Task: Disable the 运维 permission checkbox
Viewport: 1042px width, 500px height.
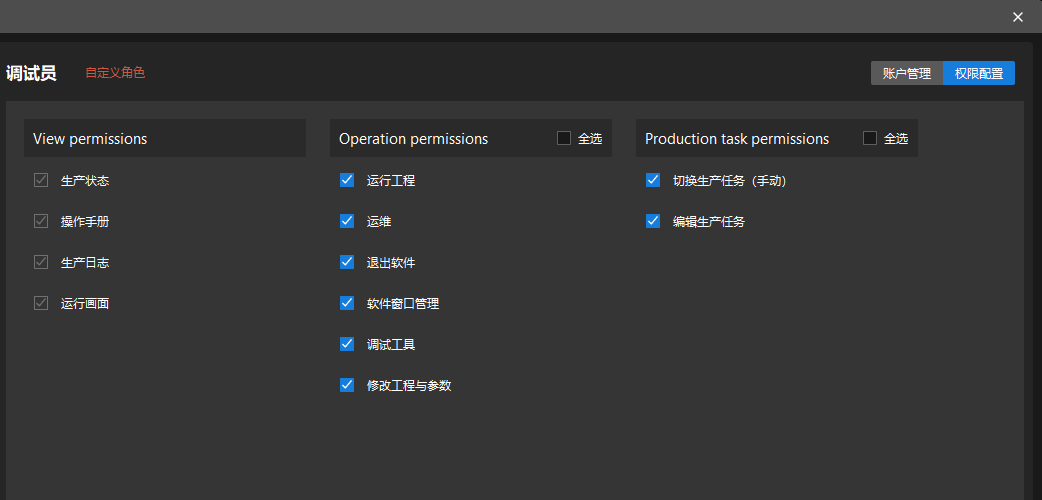Action: pyautogui.click(x=347, y=221)
